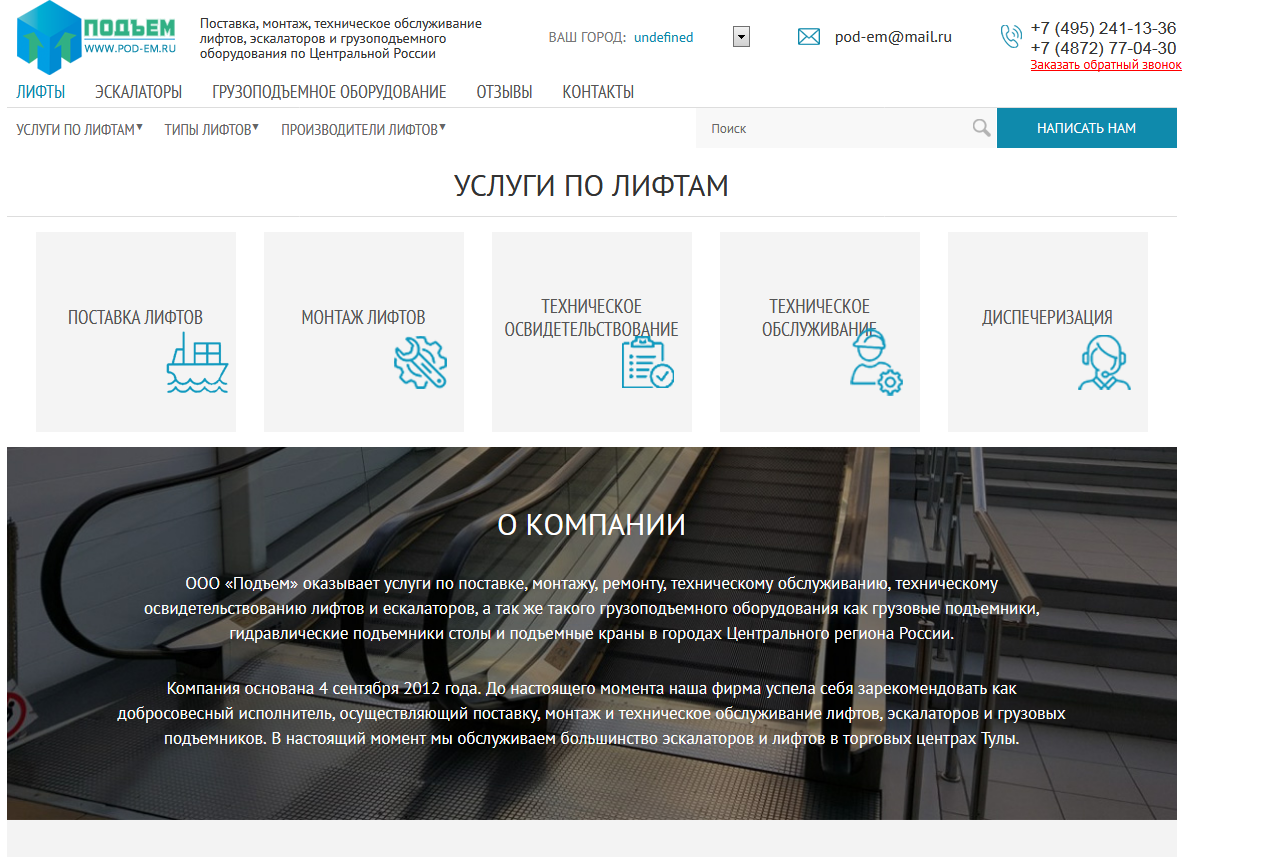Open Грузоподъемное оборудование menu item
Image resolution: width=1264 pixels, height=857 pixels.
point(329,92)
